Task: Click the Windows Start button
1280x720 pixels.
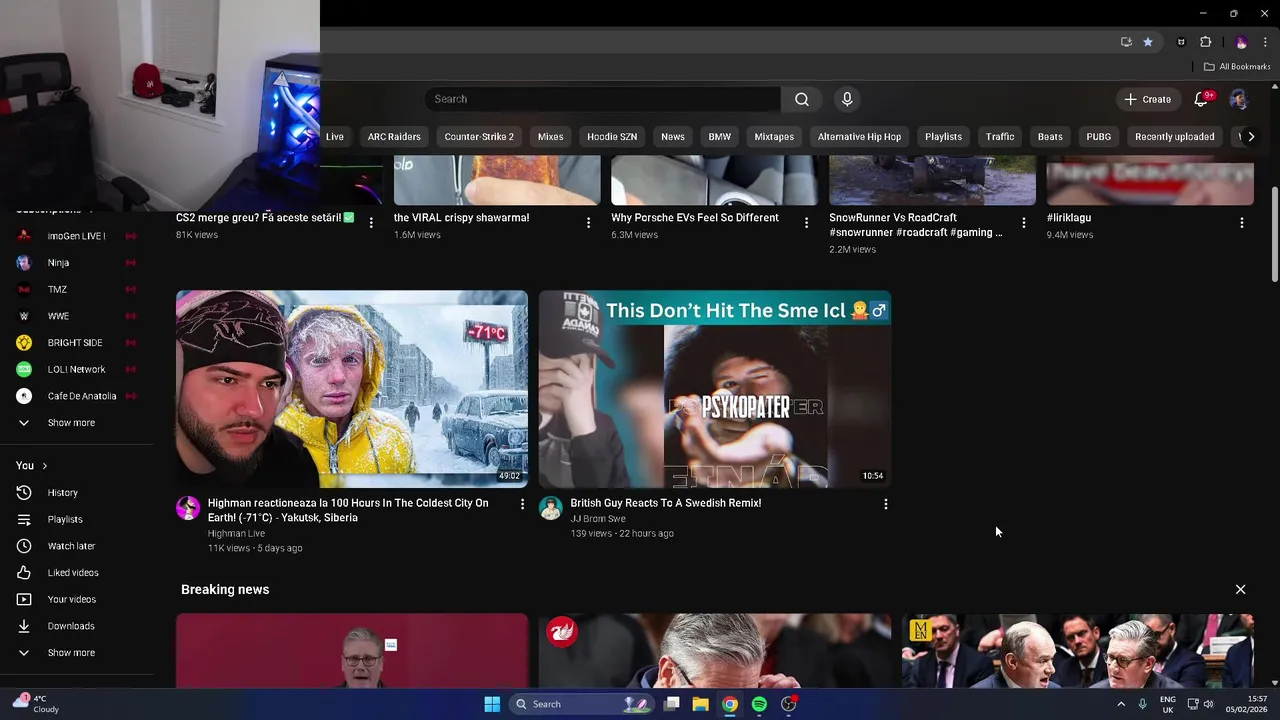Action: 492,704
